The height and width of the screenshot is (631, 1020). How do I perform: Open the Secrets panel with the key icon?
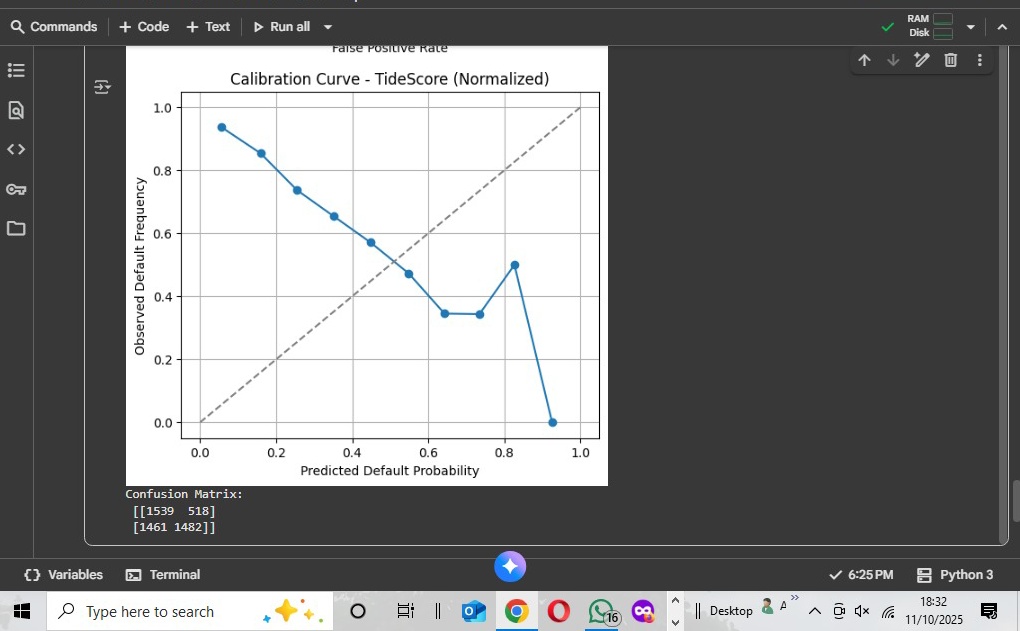16,189
